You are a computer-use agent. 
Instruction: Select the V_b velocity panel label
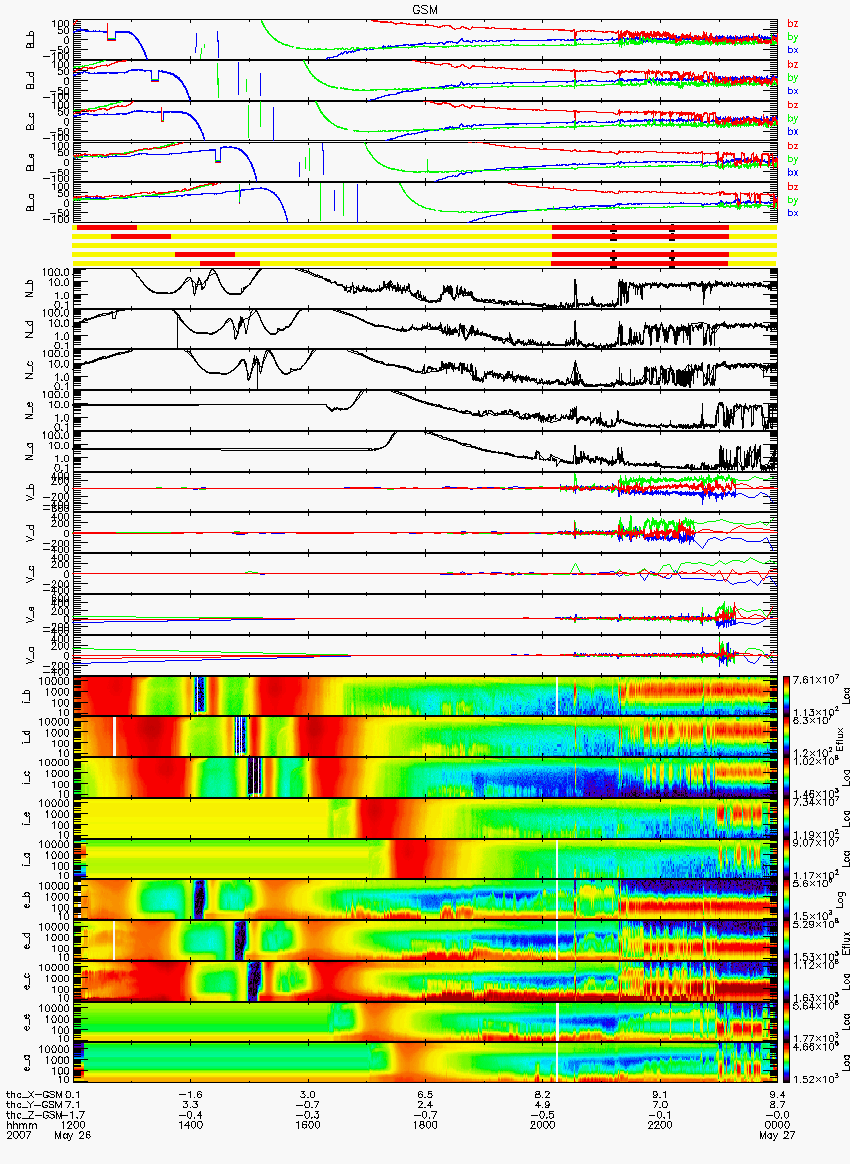click(x=30, y=491)
